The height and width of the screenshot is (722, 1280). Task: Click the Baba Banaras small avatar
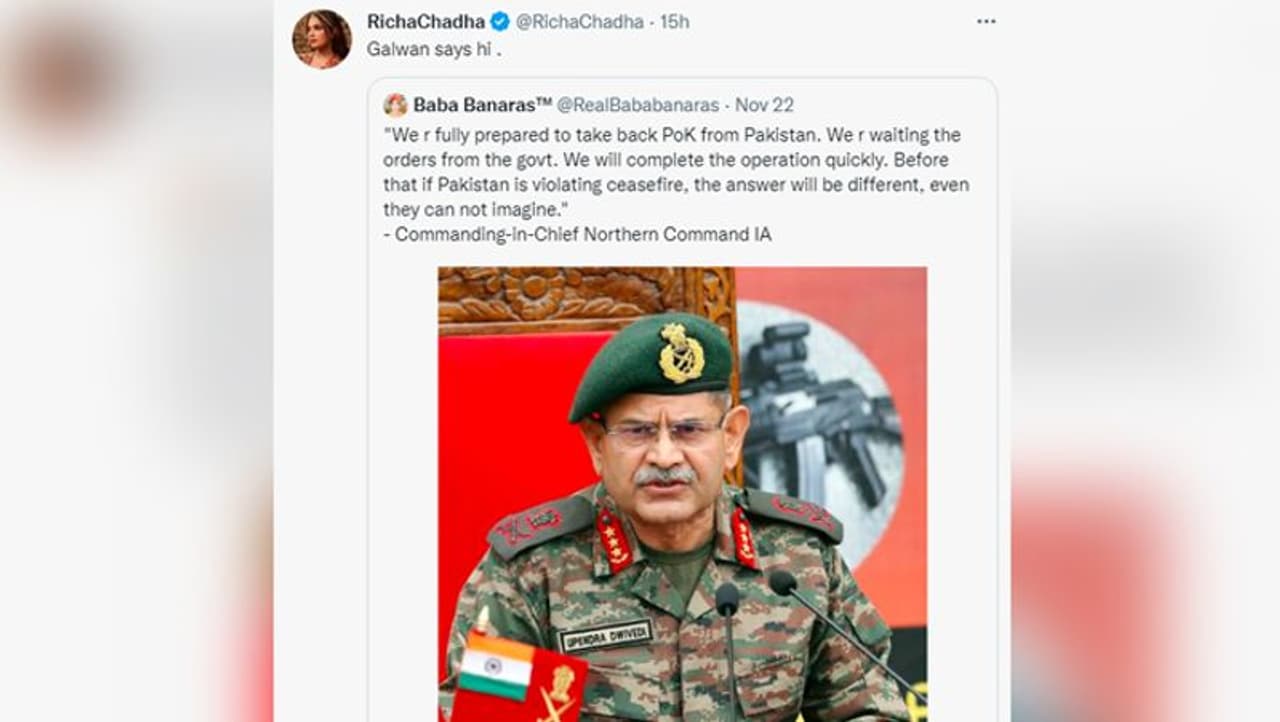tap(395, 105)
